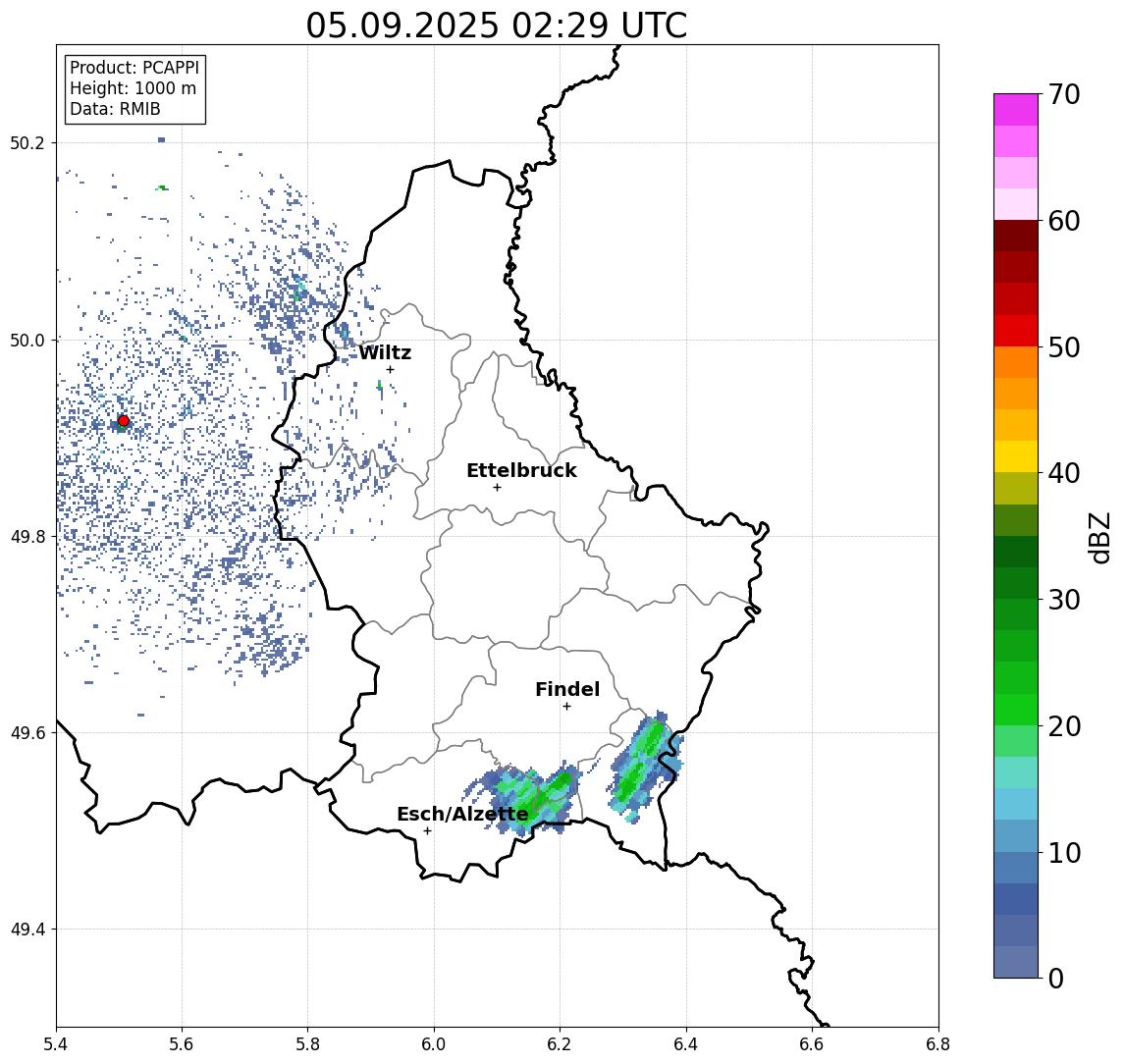Click the longitude axis label 6.8
1124x1064 pixels.
[938, 1044]
